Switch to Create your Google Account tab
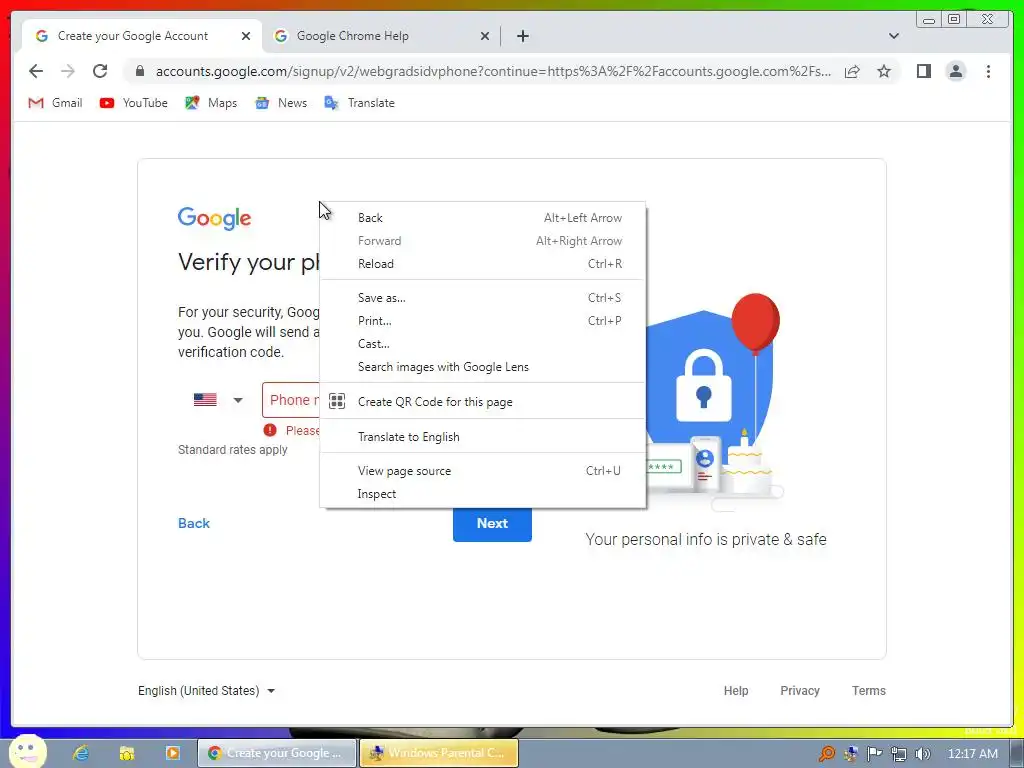Image resolution: width=1024 pixels, height=768 pixels. 142,36
